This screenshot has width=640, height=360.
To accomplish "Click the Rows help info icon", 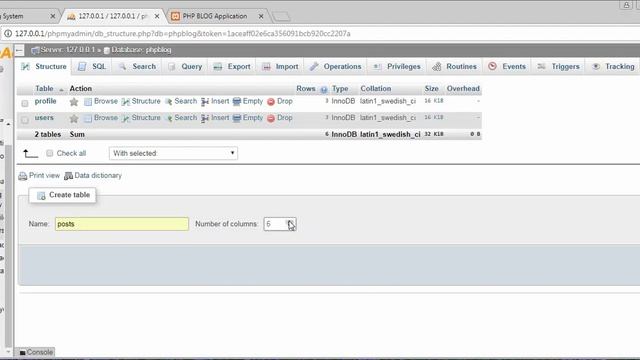I will tap(324, 89).
